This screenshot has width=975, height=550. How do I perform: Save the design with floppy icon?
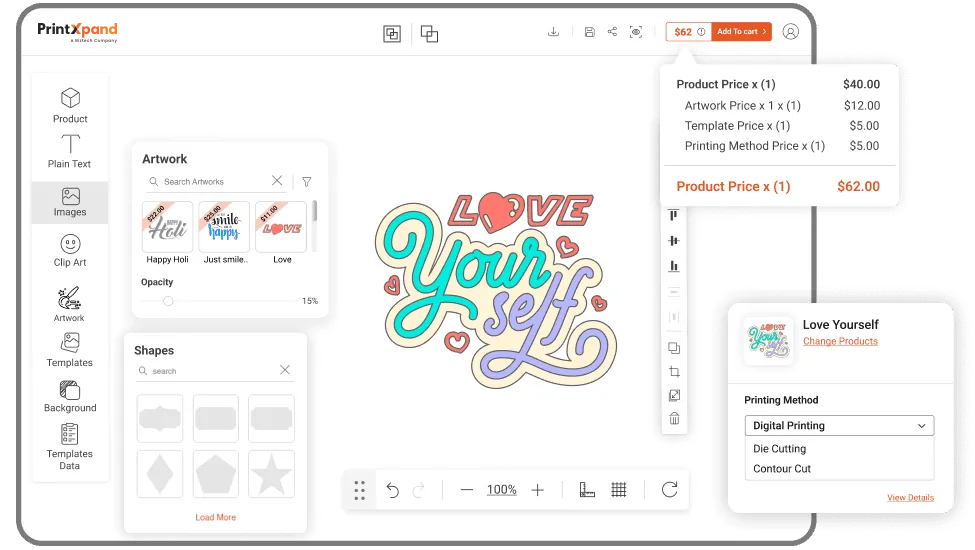click(589, 32)
